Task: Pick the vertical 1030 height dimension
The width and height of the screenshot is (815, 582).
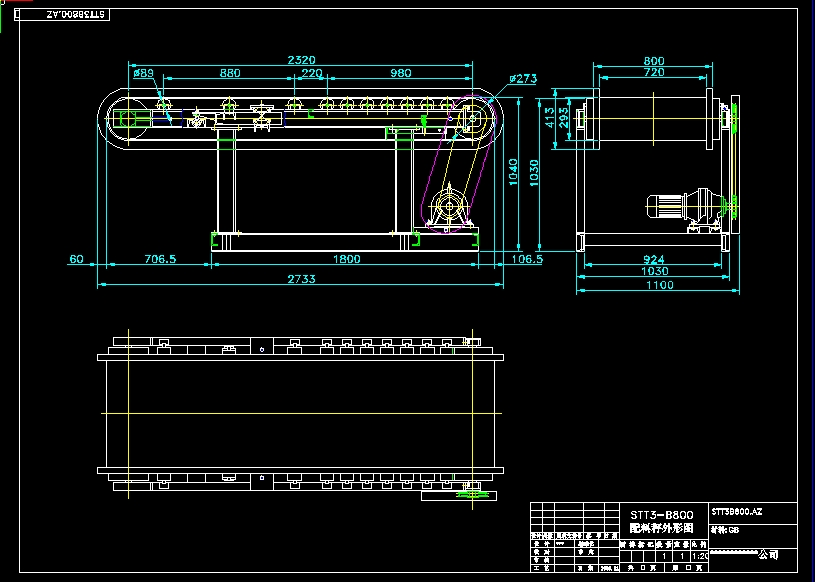Action: pyautogui.click(x=534, y=172)
